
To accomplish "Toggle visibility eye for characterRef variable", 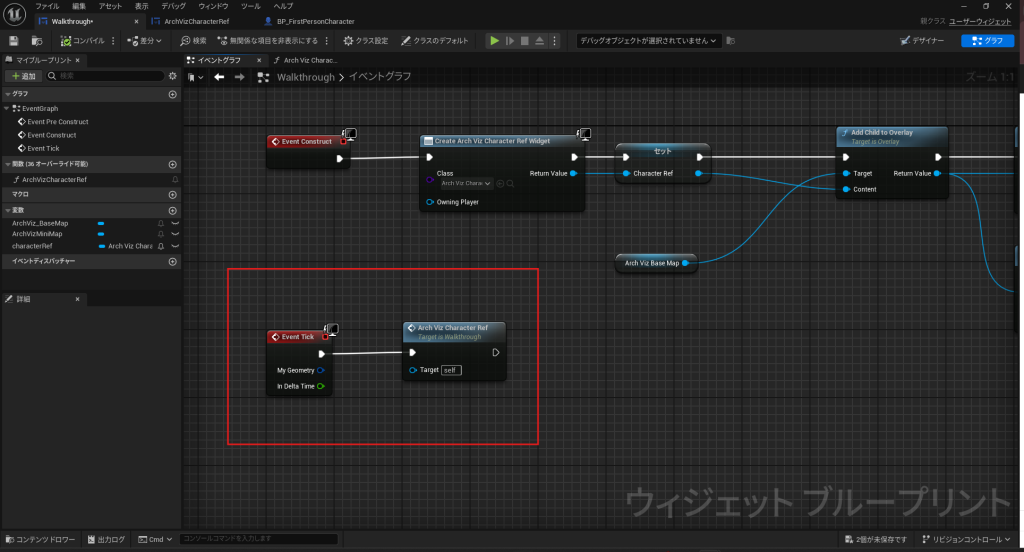I will (175, 246).
